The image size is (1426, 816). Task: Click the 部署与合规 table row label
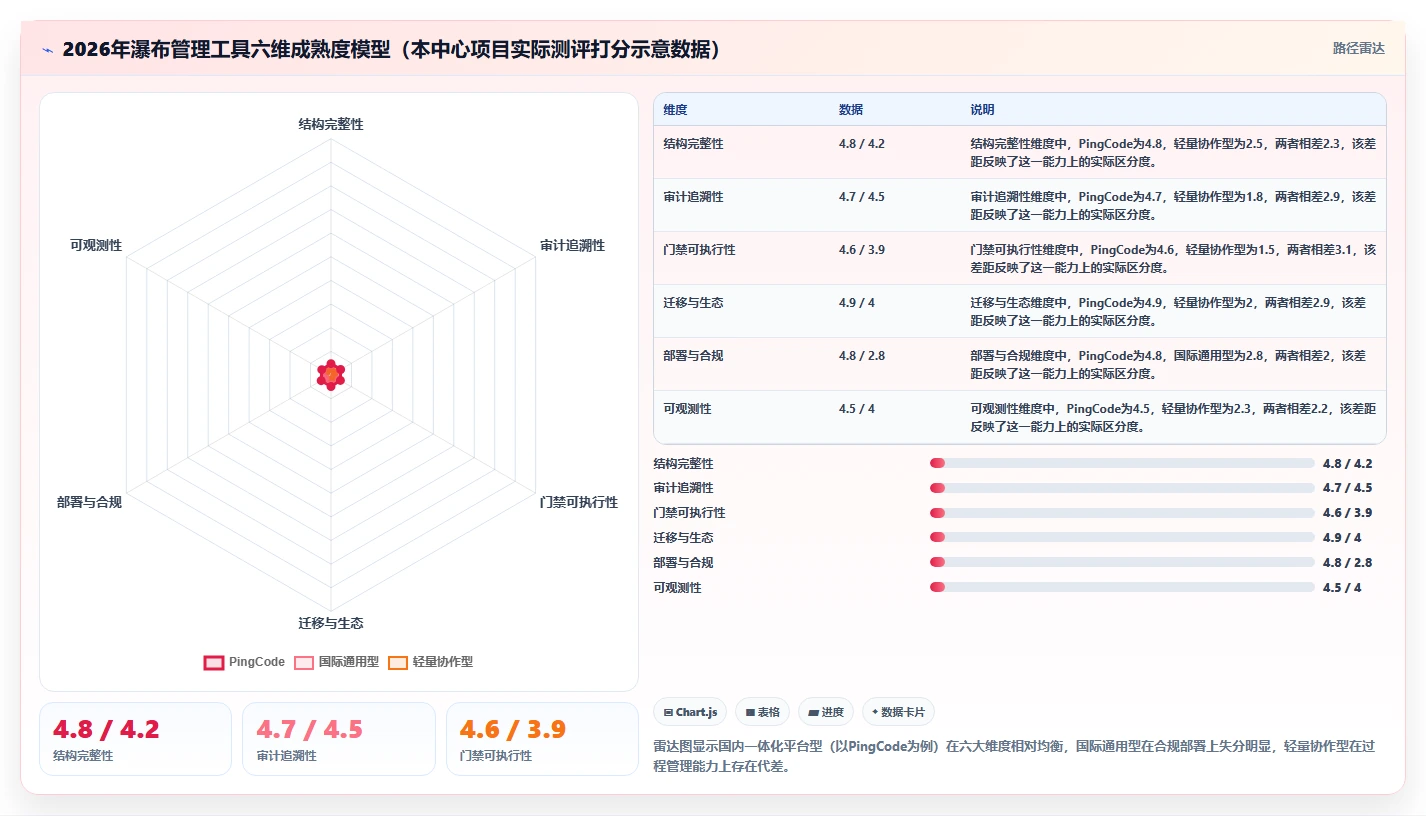[693, 356]
